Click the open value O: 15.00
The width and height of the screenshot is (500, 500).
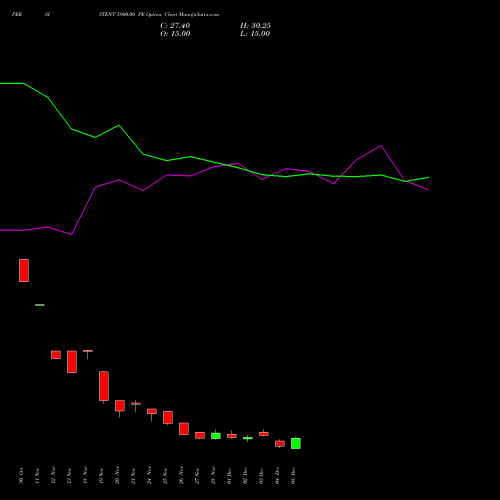175,34
